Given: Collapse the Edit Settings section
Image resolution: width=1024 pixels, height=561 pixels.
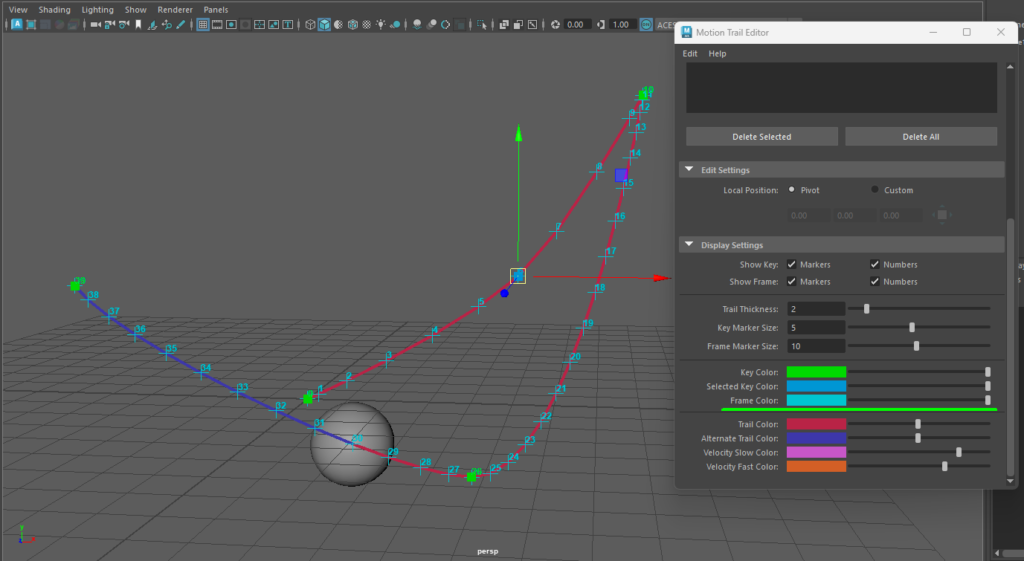Looking at the screenshot, I should [x=689, y=170].
